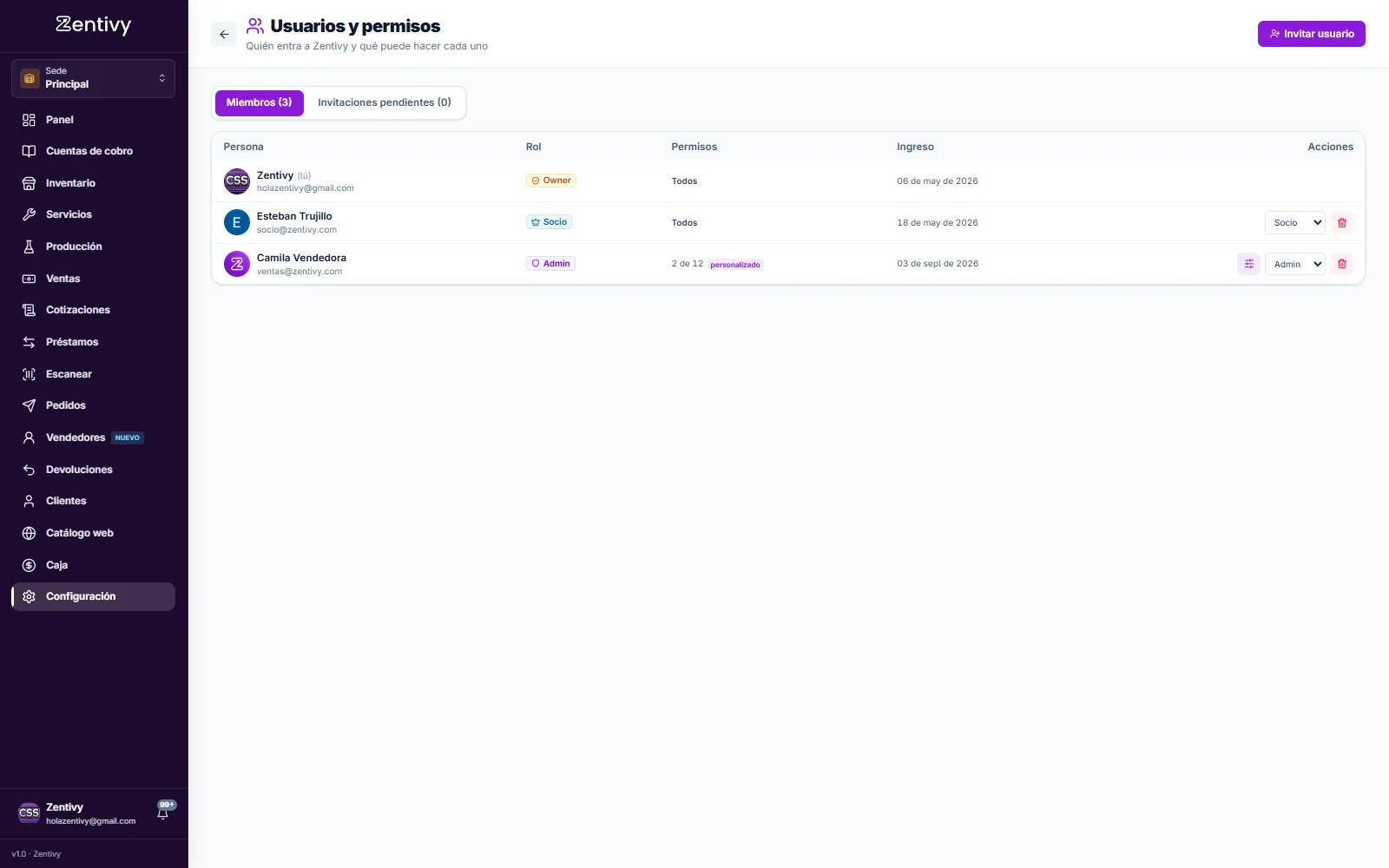Open Catálogo web
Screen dimensions: 1389x868
(94, 533)
